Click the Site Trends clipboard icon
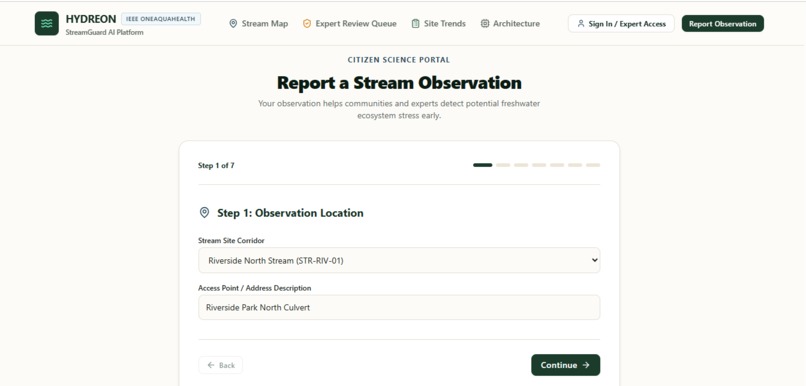The height and width of the screenshot is (386, 806). pyautogui.click(x=415, y=24)
